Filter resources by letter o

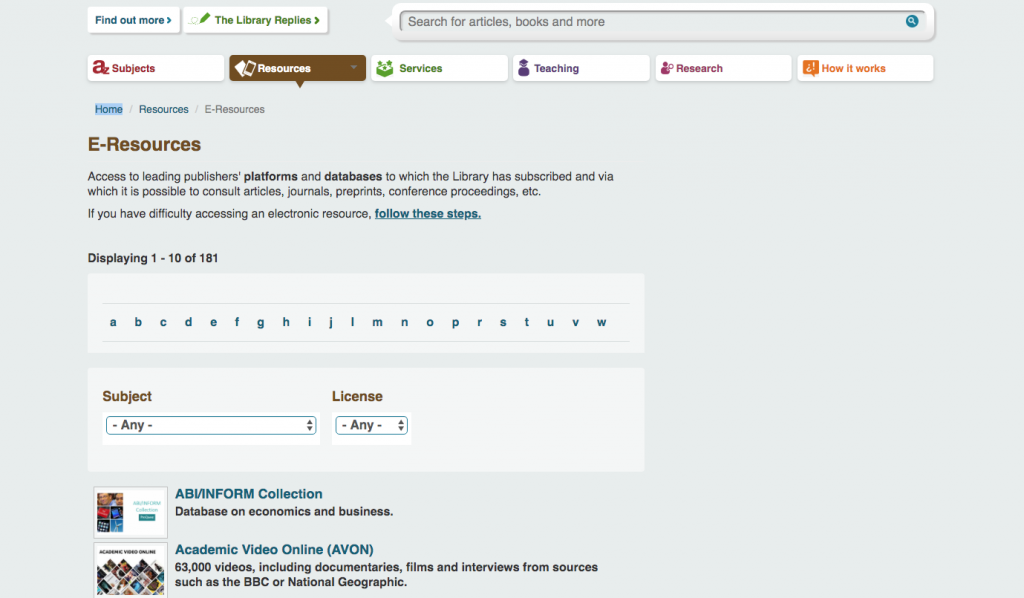click(x=430, y=322)
